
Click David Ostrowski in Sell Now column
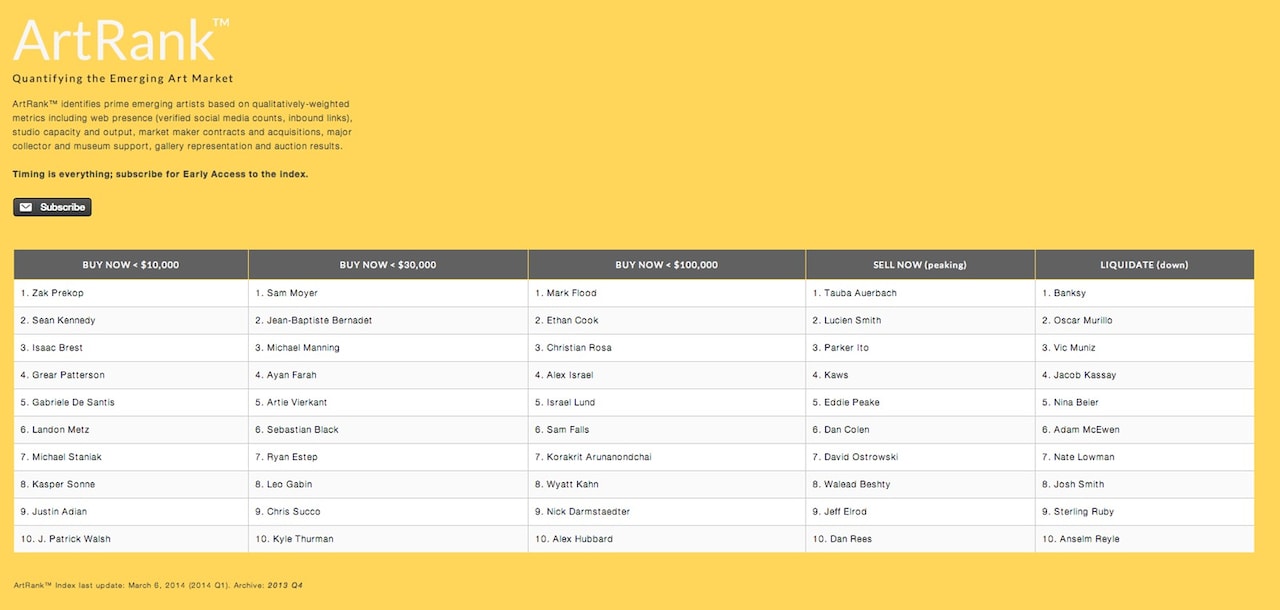coord(861,457)
